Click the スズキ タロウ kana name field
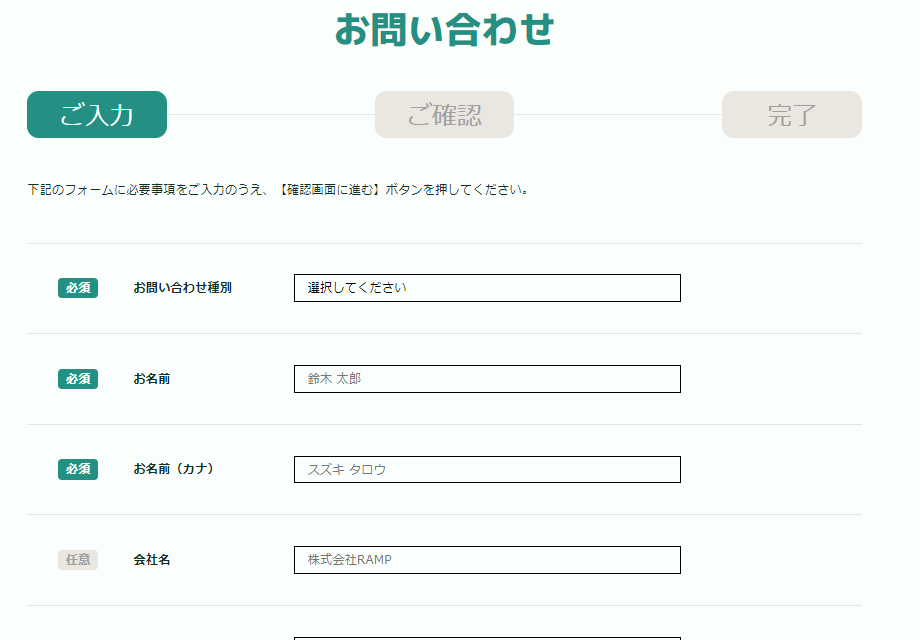The width and height of the screenshot is (920, 640). click(487, 469)
